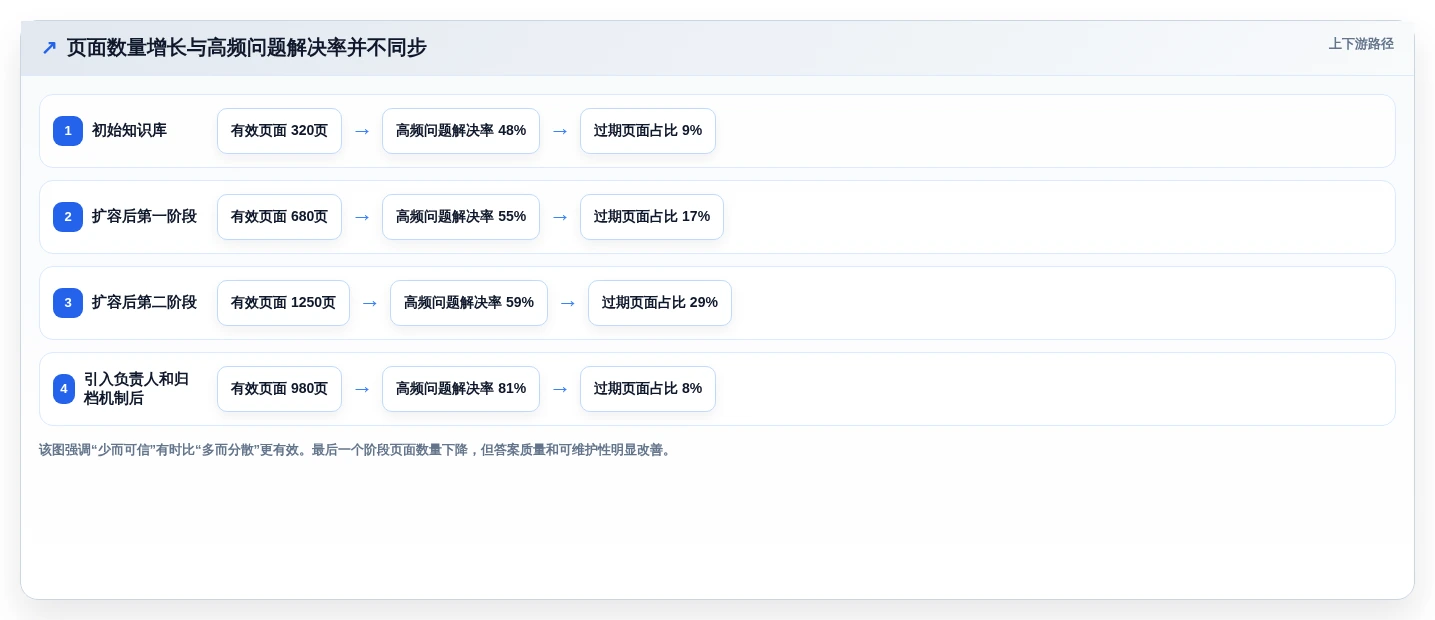Select the 过期页面占比 29% chip

point(660,303)
